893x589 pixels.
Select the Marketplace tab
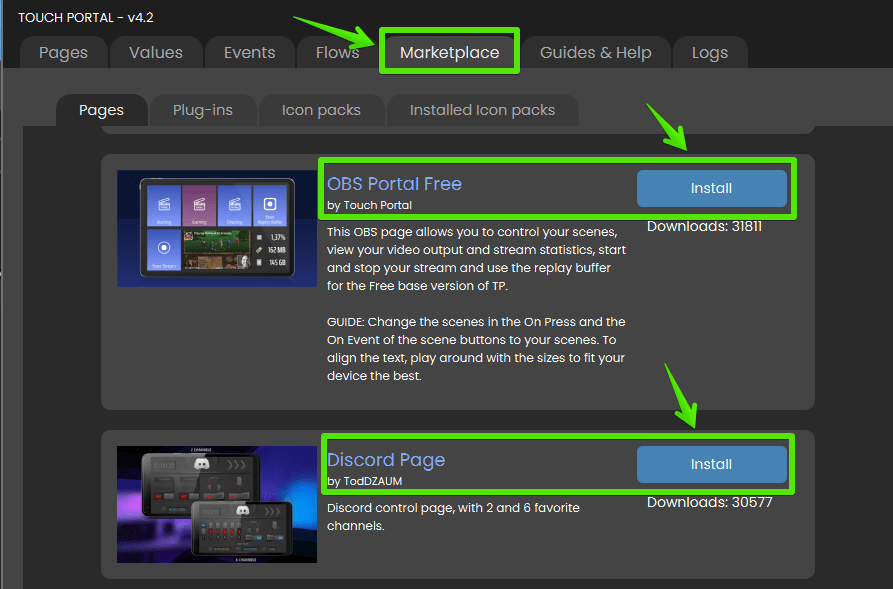point(449,52)
